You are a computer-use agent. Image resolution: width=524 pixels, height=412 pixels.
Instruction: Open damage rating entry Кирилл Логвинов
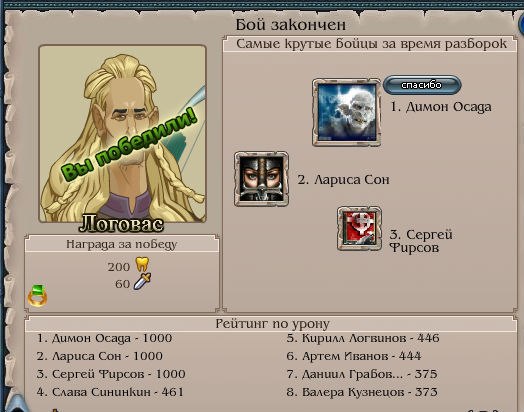coord(363,338)
